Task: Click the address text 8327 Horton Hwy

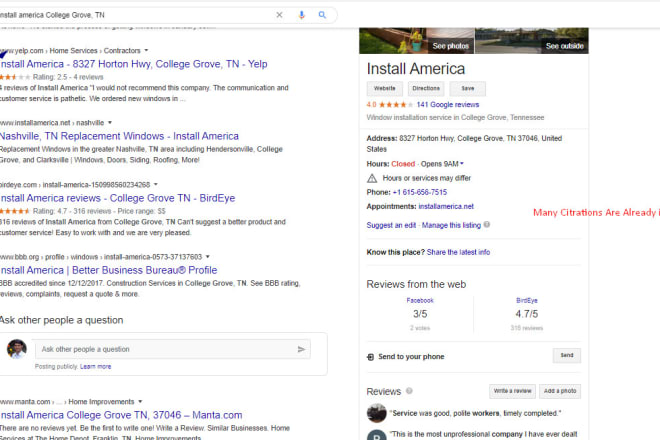Action: tap(464, 143)
